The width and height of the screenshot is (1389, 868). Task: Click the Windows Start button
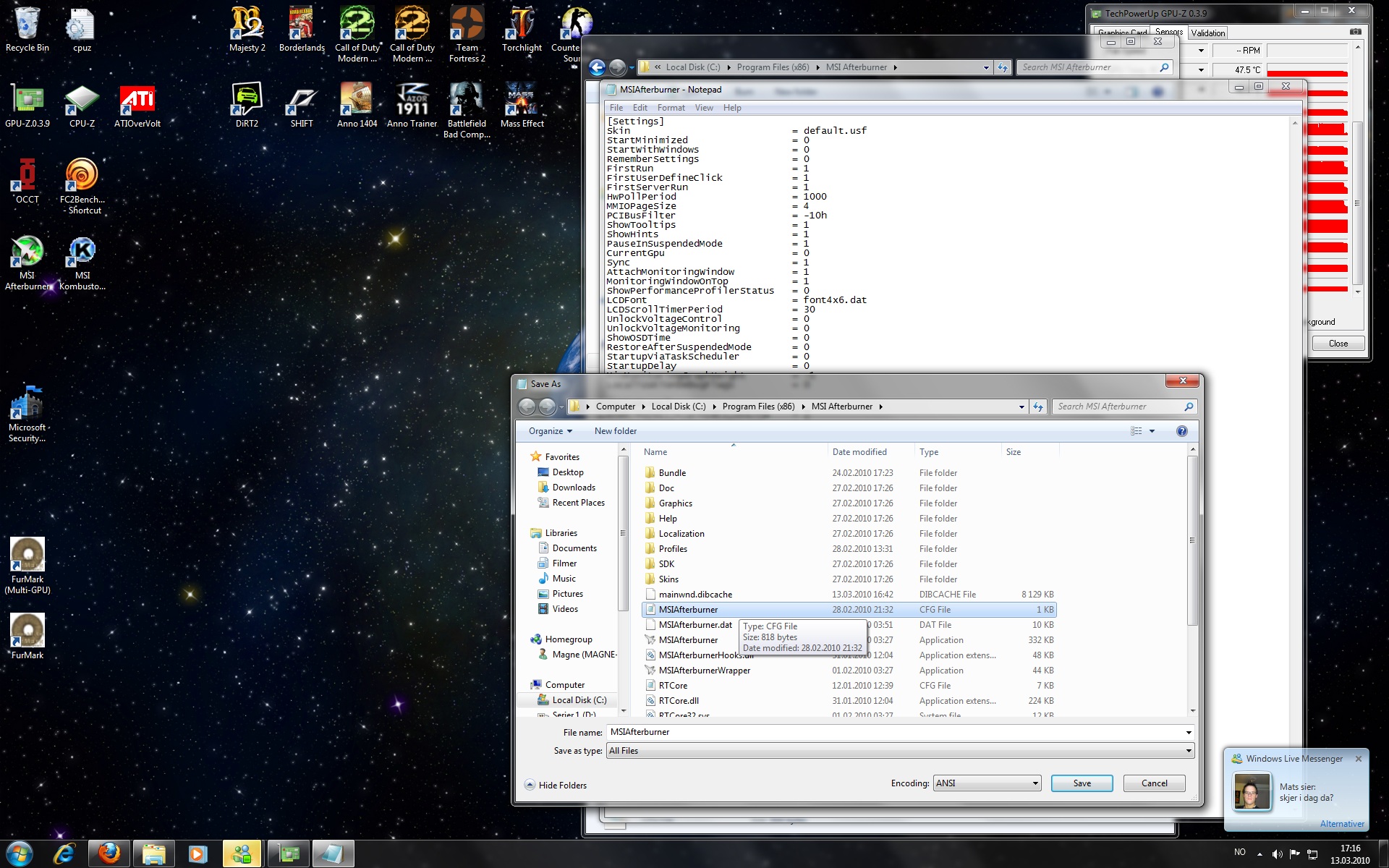pyautogui.click(x=20, y=854)
